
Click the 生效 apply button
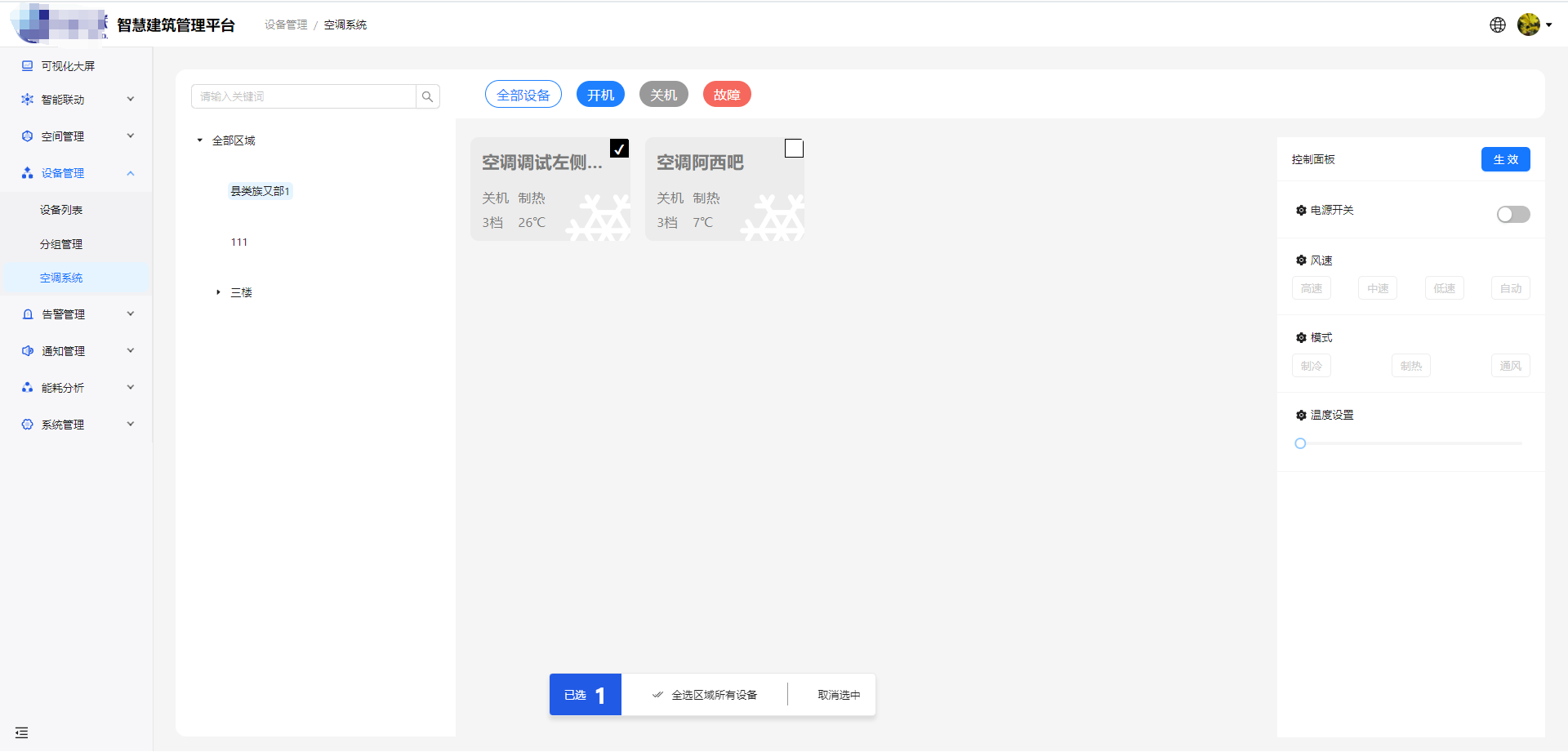(x=1505, y=159)
